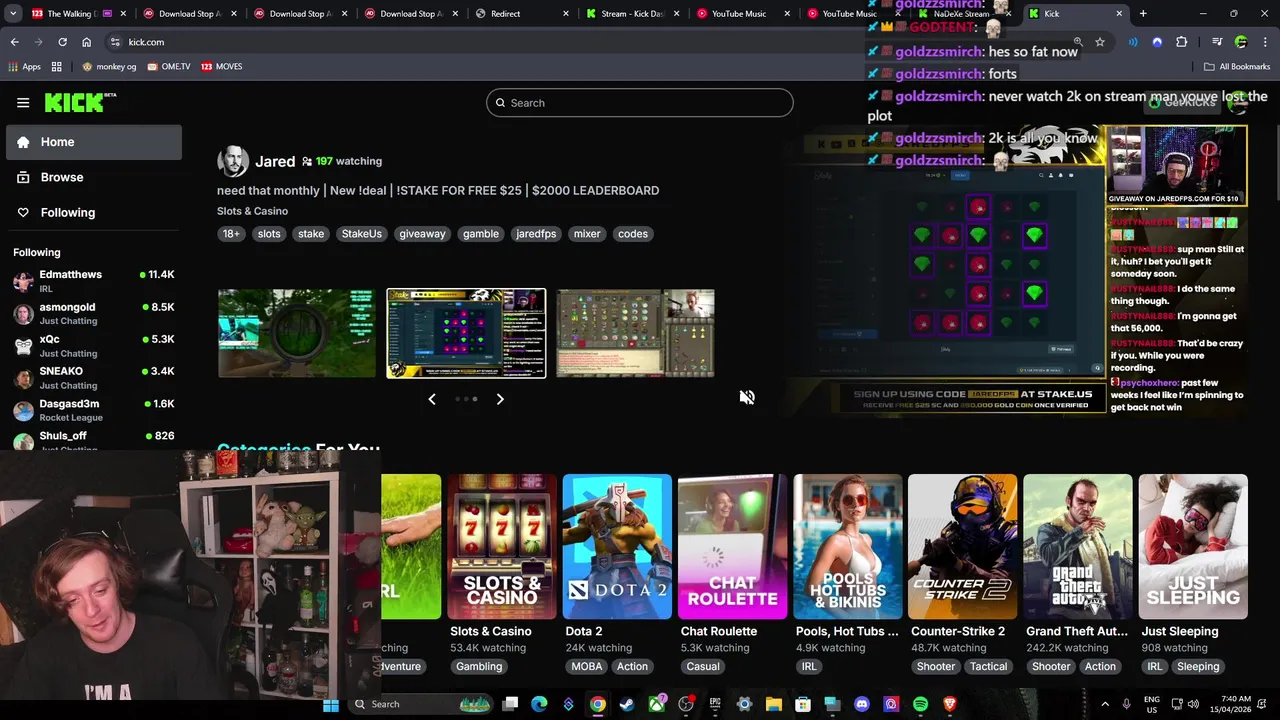The image size is (1280, 720).
Task: Switch to Stream - Kick Dashboard tab
Action: tap(632, 14)
